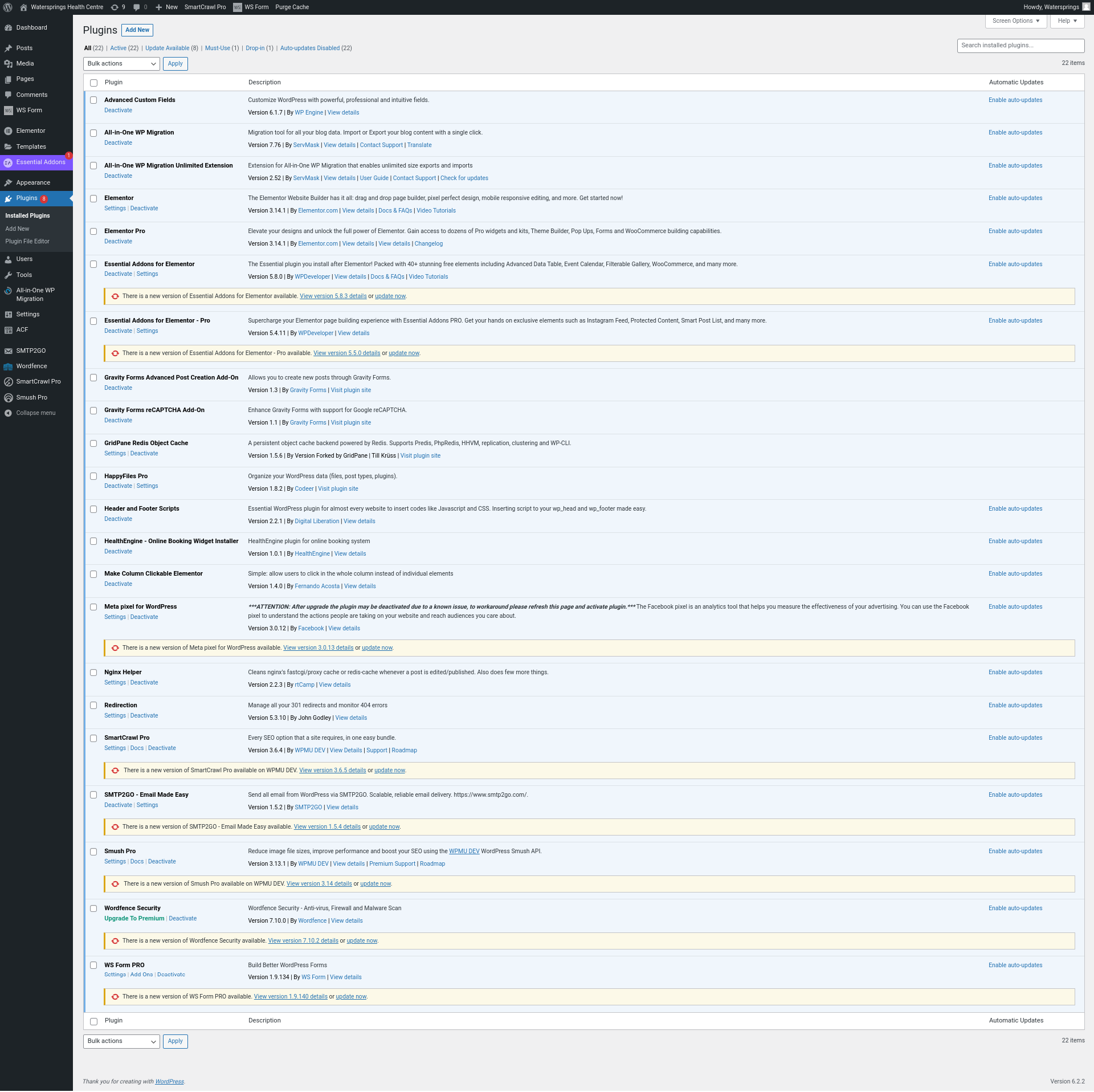The height and width of the screenshot is (1092, 1094).
Task: Open the Dashboard sidebar icon
Action: (8, 28)
